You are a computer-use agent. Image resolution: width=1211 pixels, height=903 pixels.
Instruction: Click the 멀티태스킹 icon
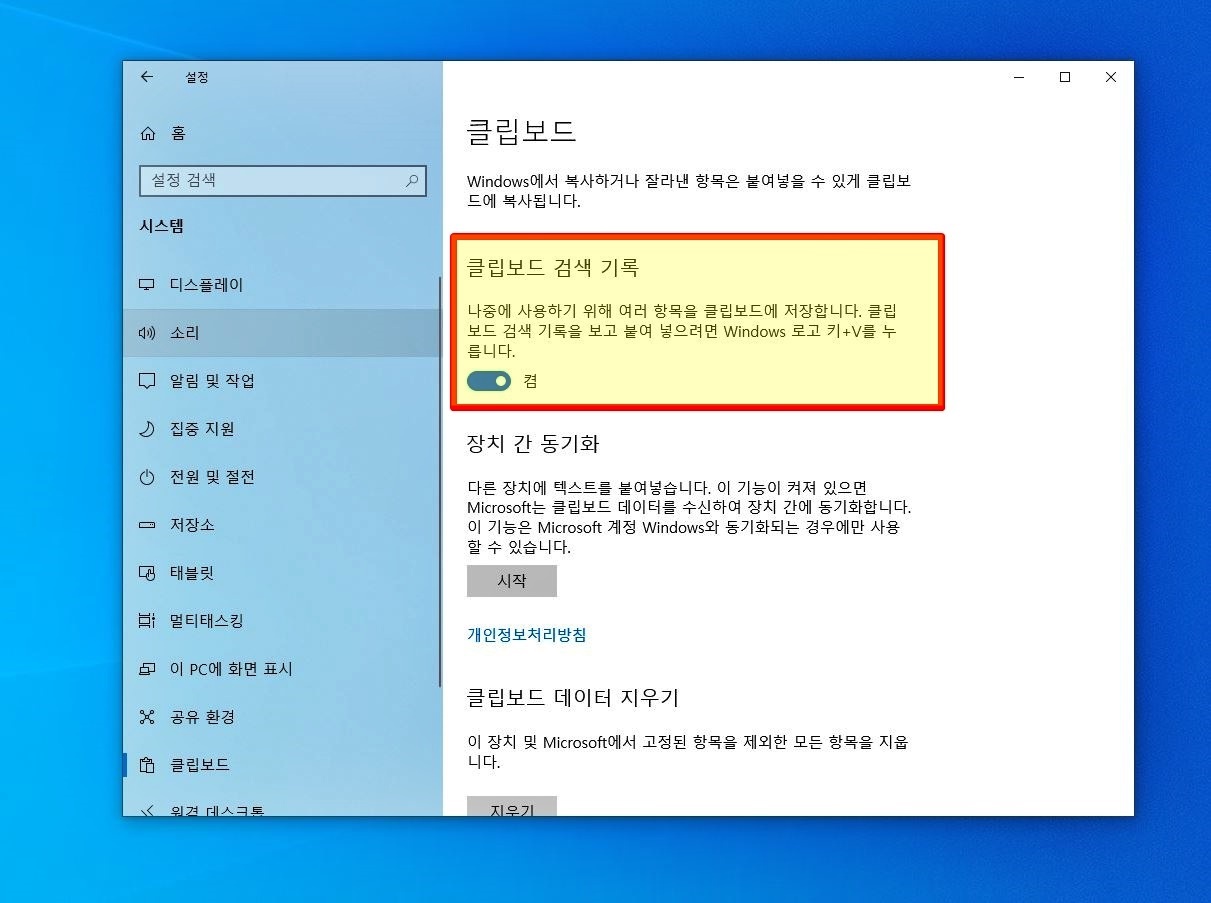click(x=147, y=621)
